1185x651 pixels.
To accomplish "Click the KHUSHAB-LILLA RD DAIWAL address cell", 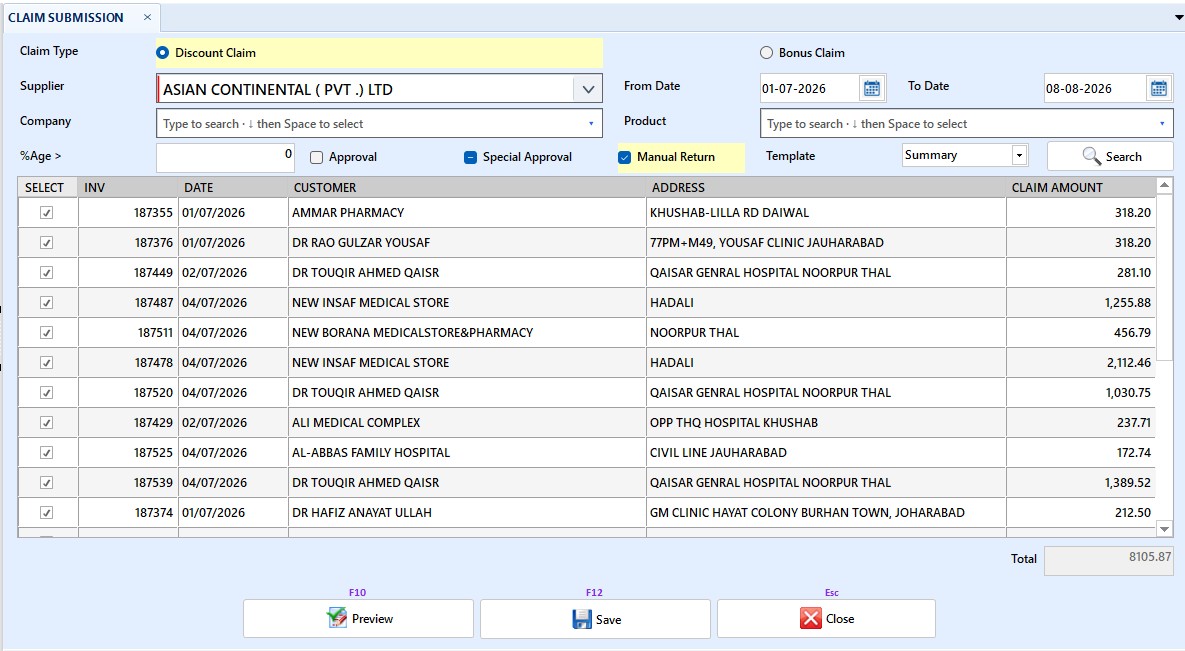I will click(826, 212).
